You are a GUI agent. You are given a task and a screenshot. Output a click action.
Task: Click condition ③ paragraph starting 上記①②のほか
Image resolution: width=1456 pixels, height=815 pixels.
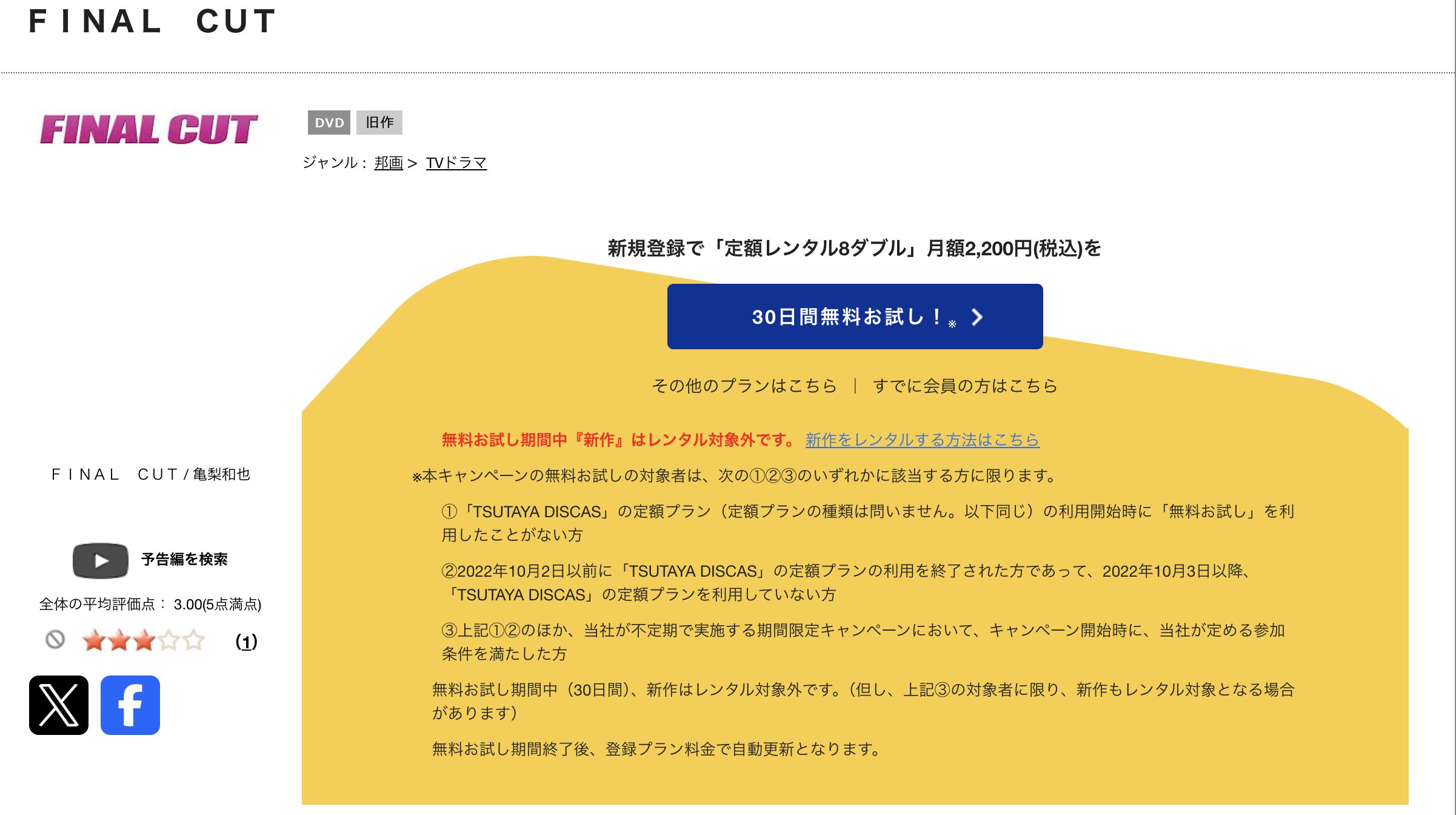tap(864, 642)
